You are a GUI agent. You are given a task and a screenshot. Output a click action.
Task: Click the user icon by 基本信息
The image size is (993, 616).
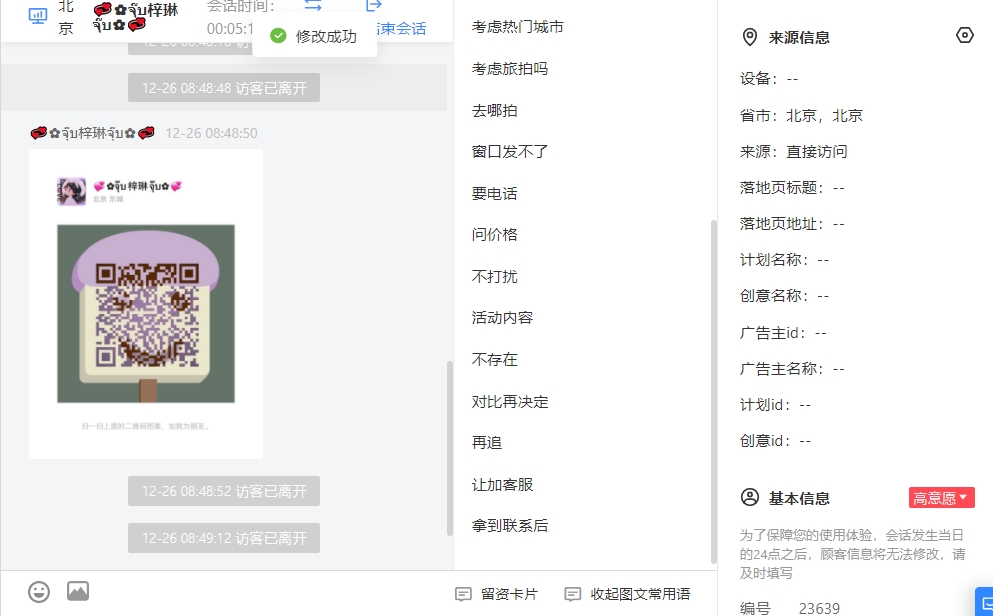750,498
